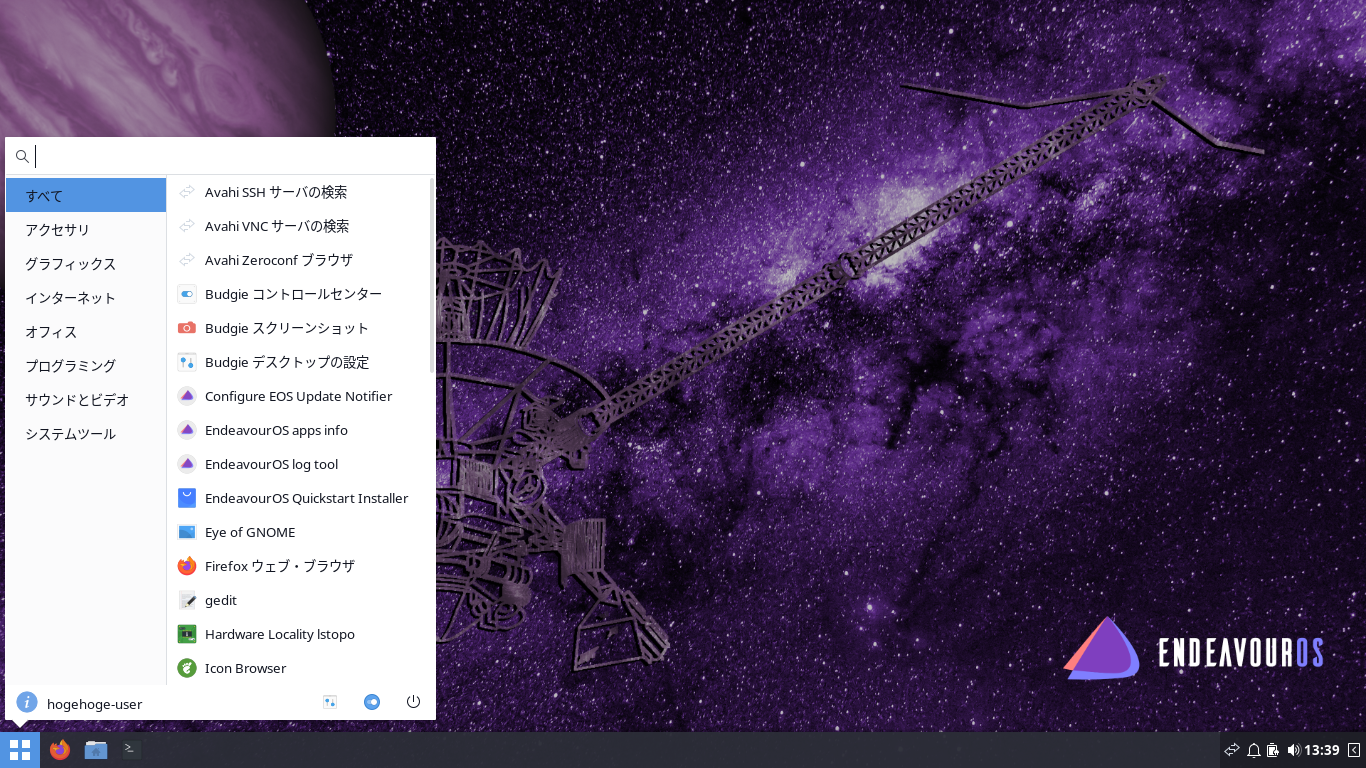
Task: Launch Avahi VNC サーバの検索 icon
Action: pos(187,226)
